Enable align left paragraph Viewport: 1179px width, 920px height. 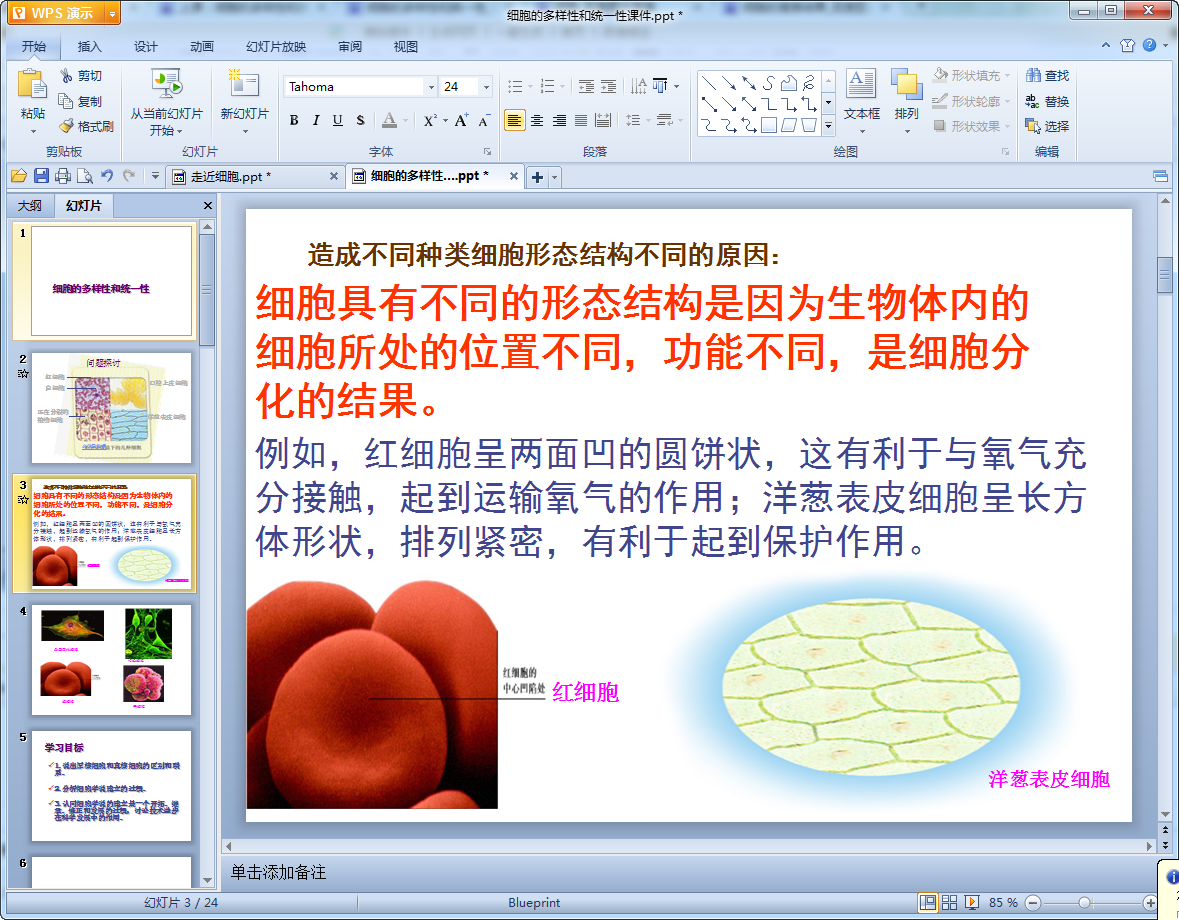point(514,120)
